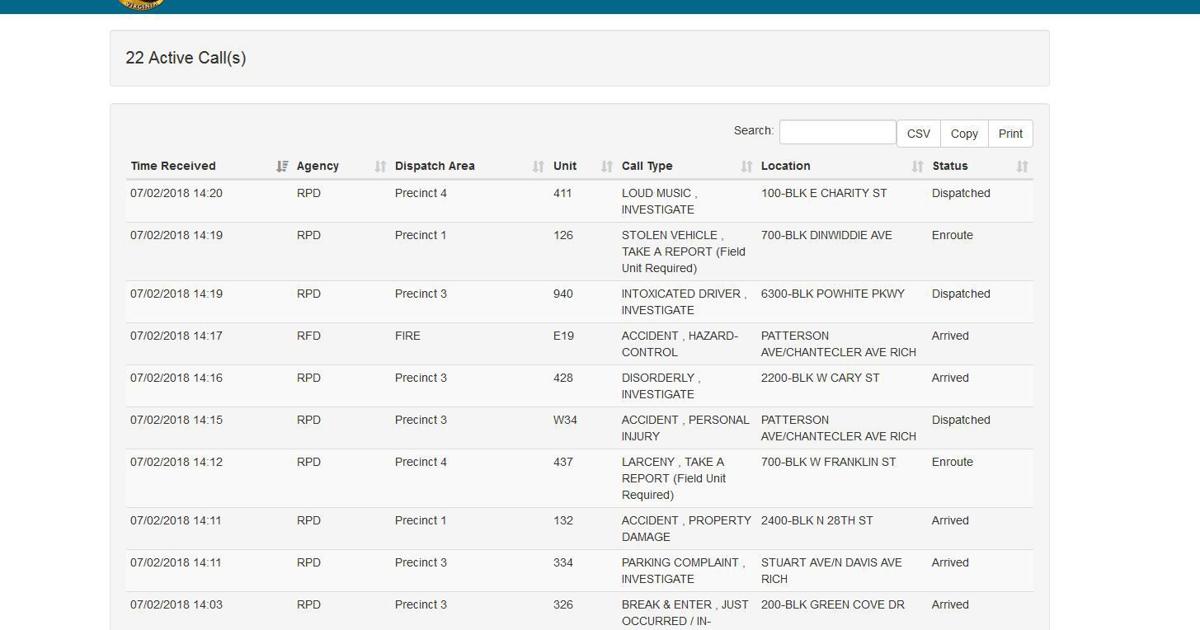Select Arrived status of unit E19

pos(950,336)
